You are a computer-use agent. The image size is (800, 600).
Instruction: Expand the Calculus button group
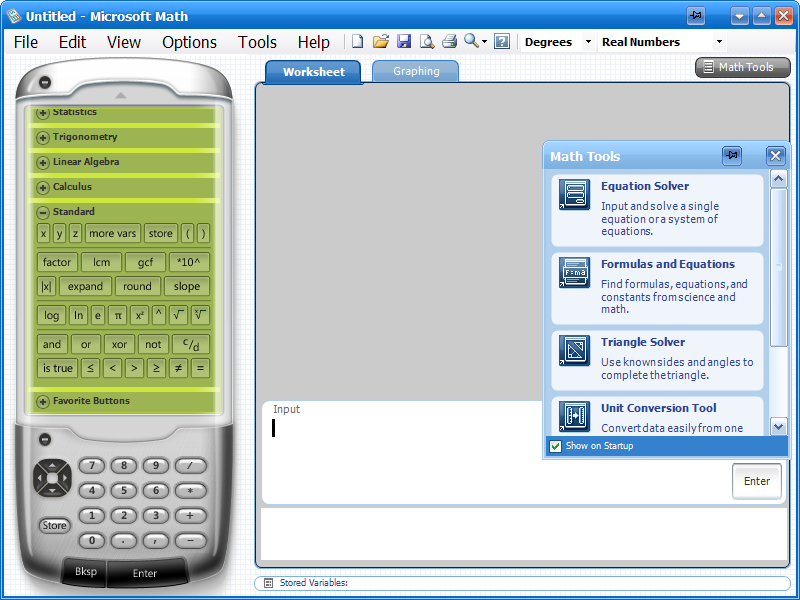pos(43,187)
